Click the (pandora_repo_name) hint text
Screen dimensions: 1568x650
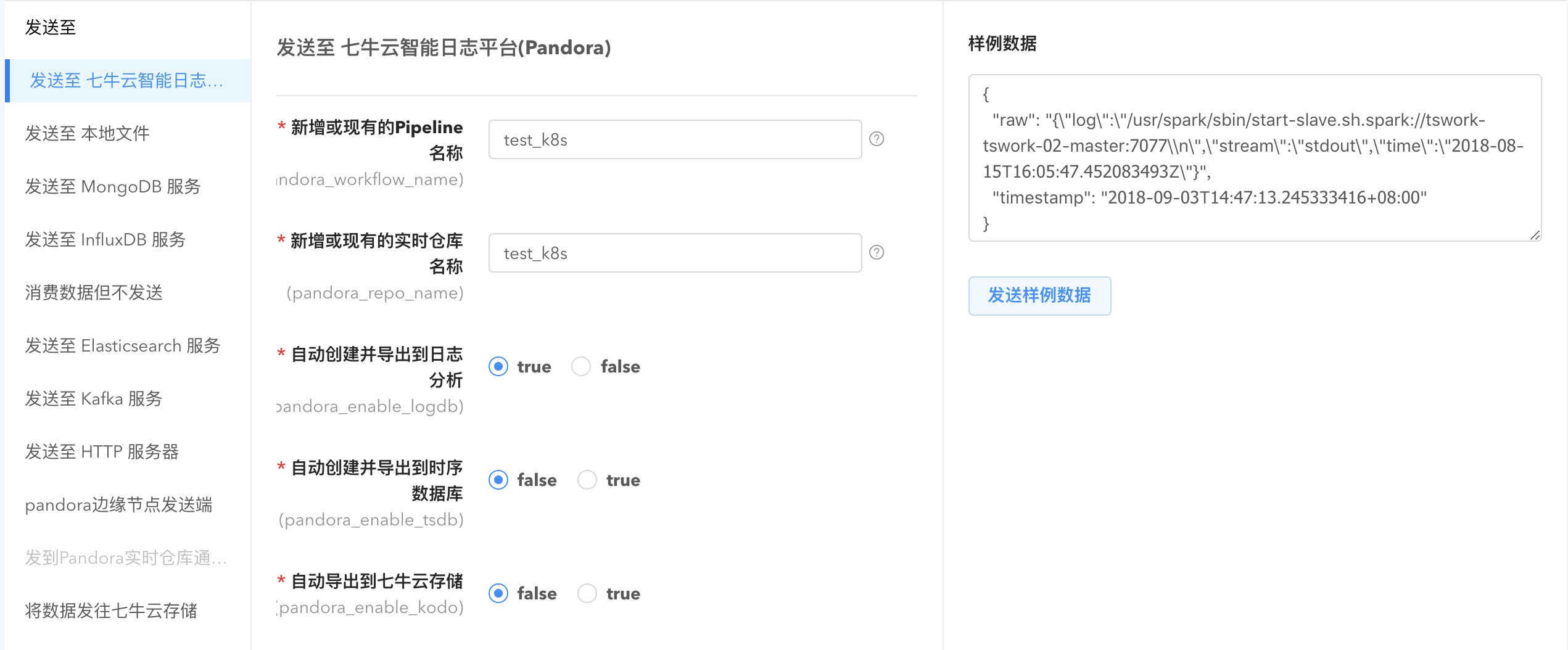pyautogui.click(x=374, y=293)
